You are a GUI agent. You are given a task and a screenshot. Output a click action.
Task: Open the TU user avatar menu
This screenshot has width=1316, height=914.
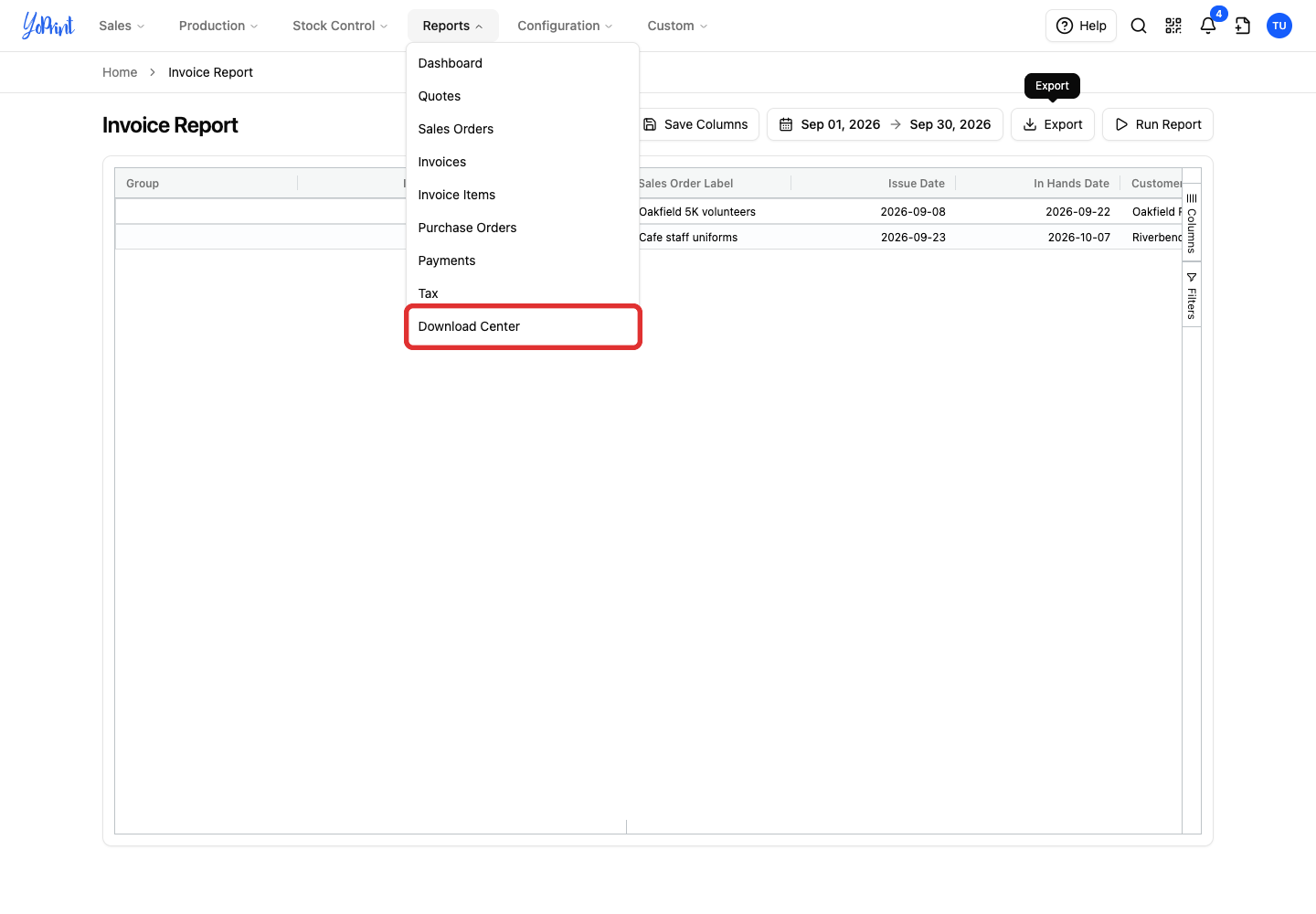[x=1279, y=26]
